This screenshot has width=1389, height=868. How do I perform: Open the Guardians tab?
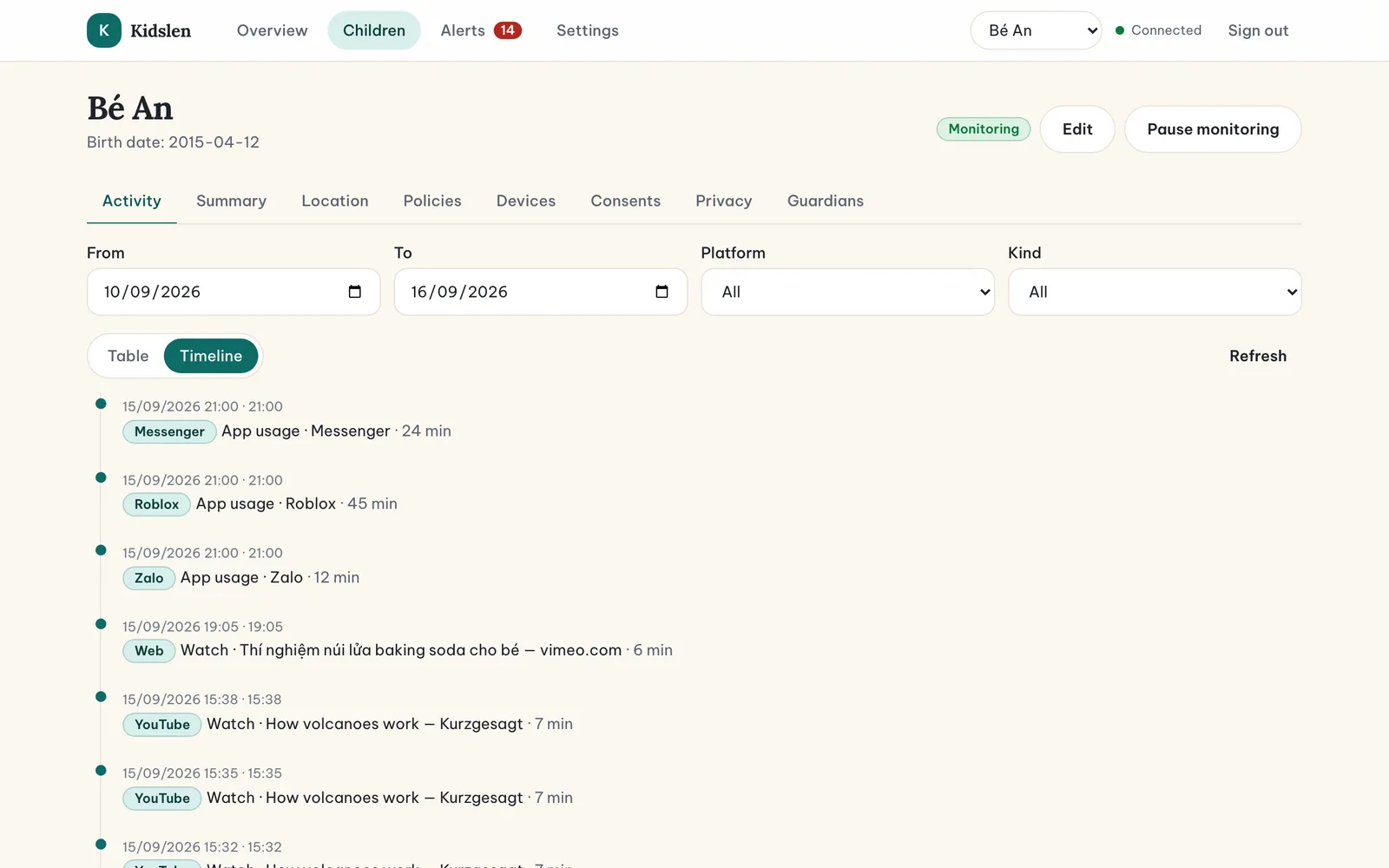click(x=826, y=201)
